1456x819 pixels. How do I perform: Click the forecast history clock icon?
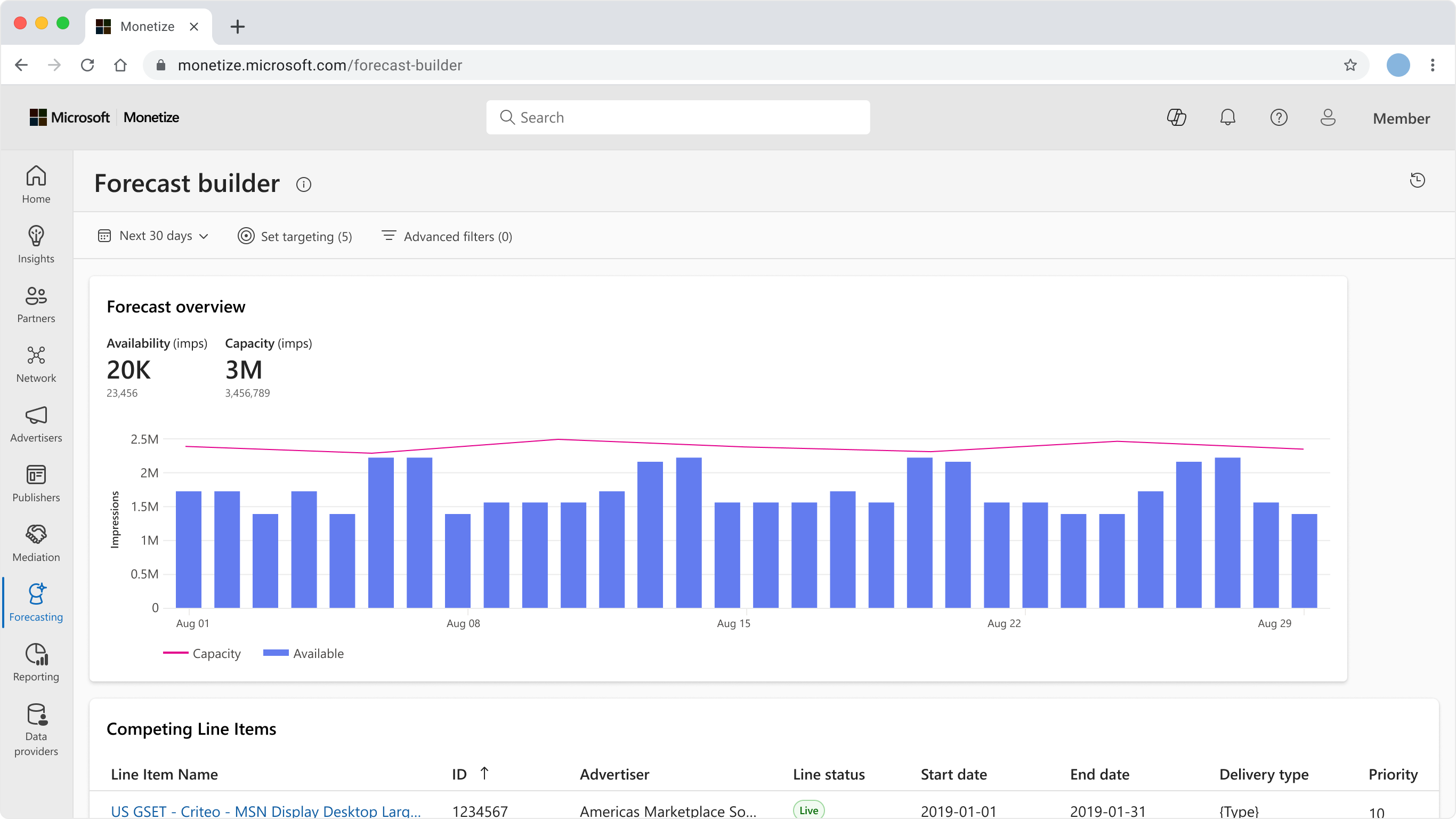(x=1417, y=180)
